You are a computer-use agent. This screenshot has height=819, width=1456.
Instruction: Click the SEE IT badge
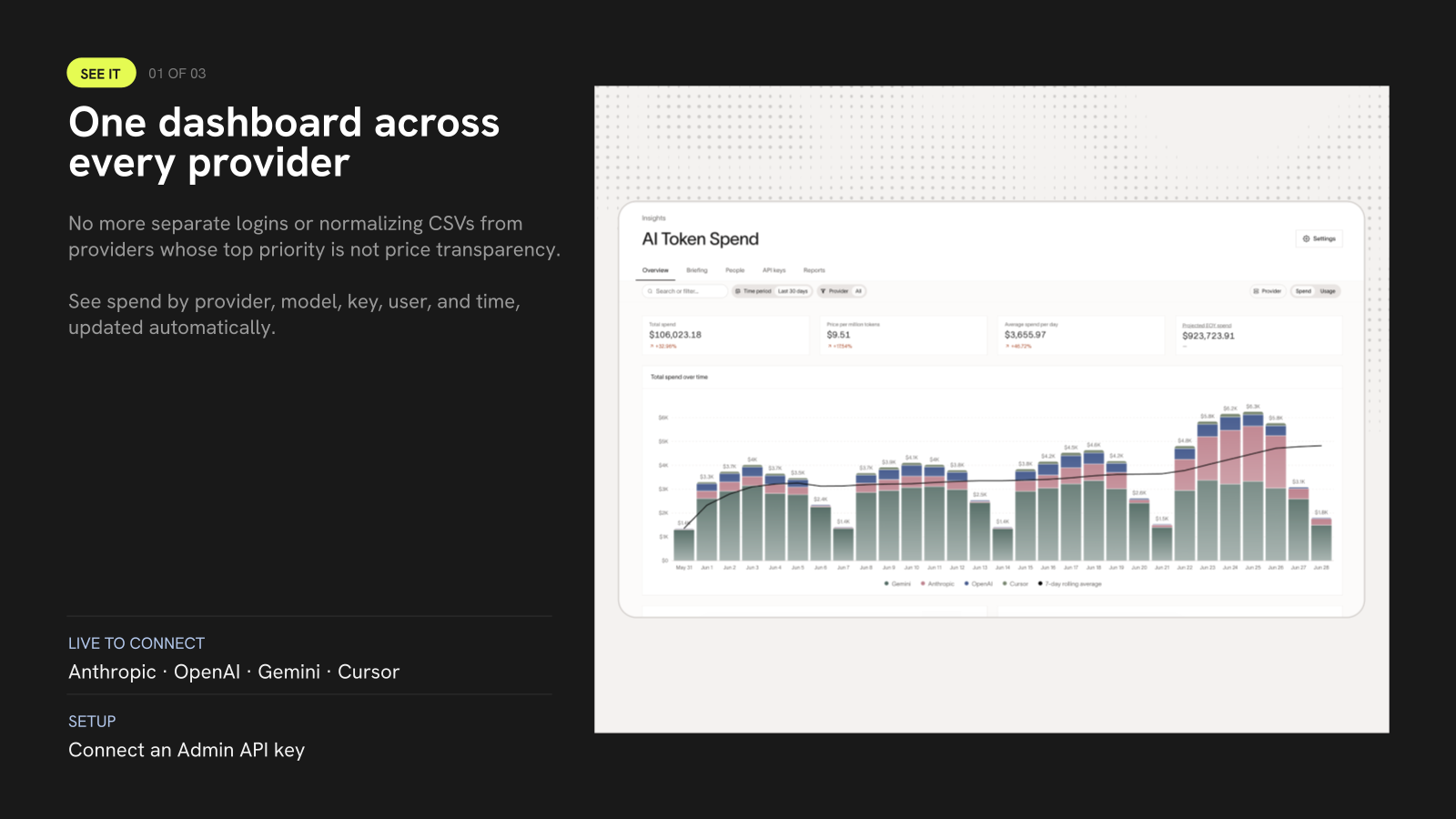[x=101, y=74]
